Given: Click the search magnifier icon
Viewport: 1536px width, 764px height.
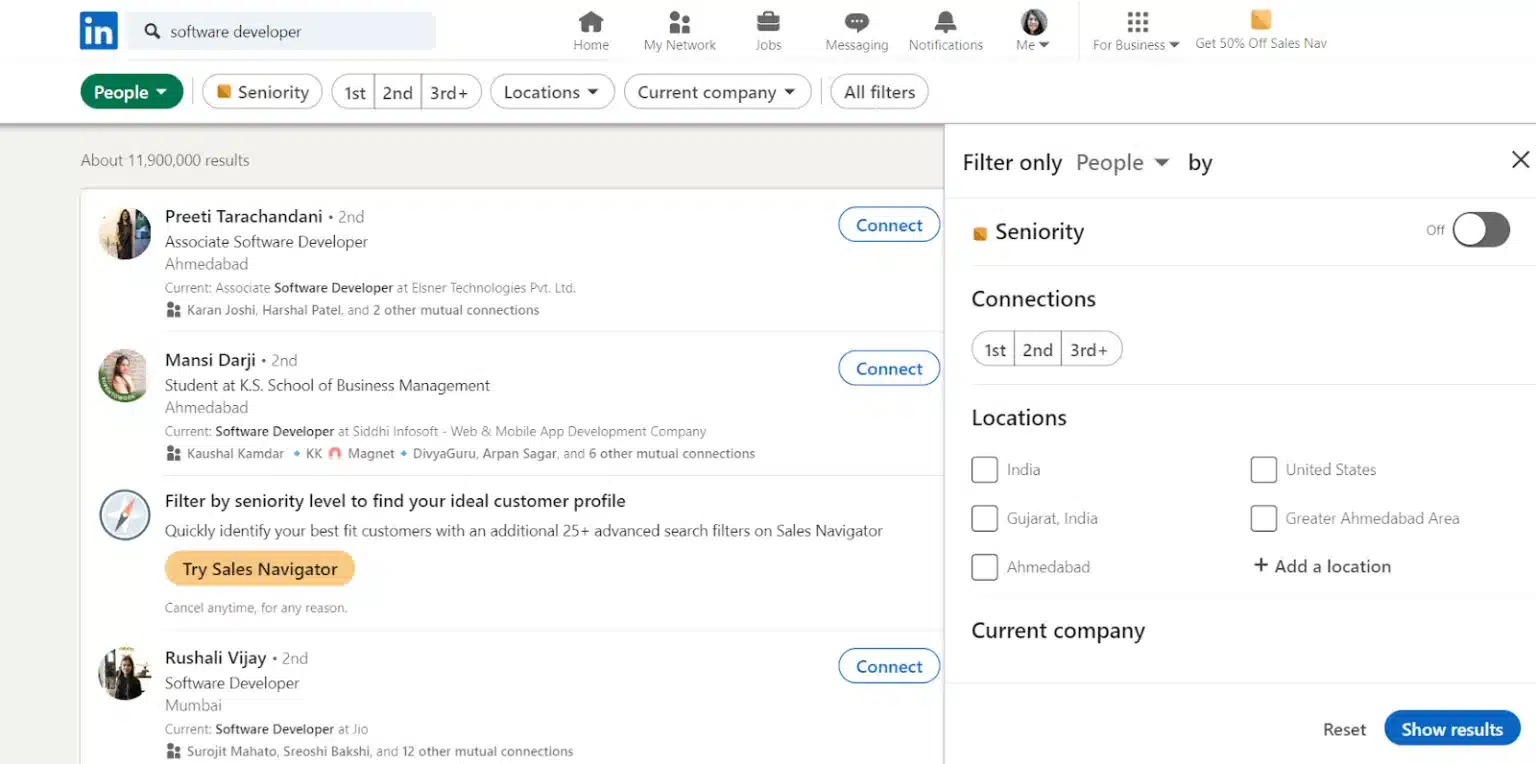Looking at the screenshot, I should (152, 31).
